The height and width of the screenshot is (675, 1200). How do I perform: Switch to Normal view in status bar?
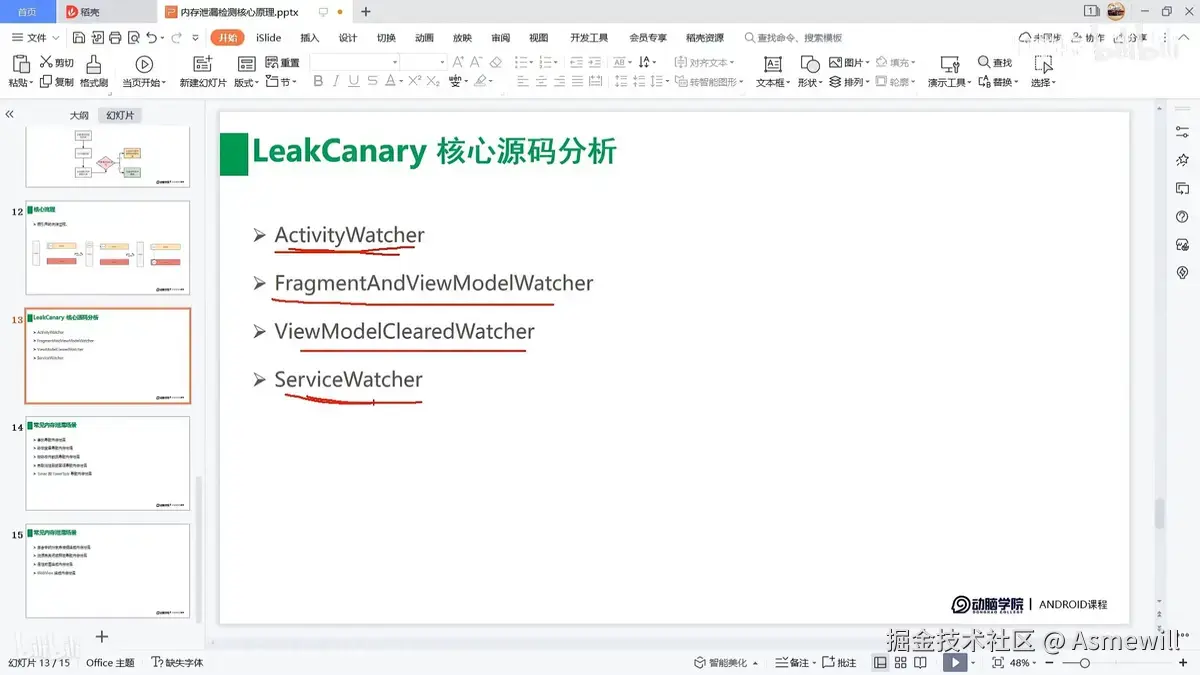(880, 662)
